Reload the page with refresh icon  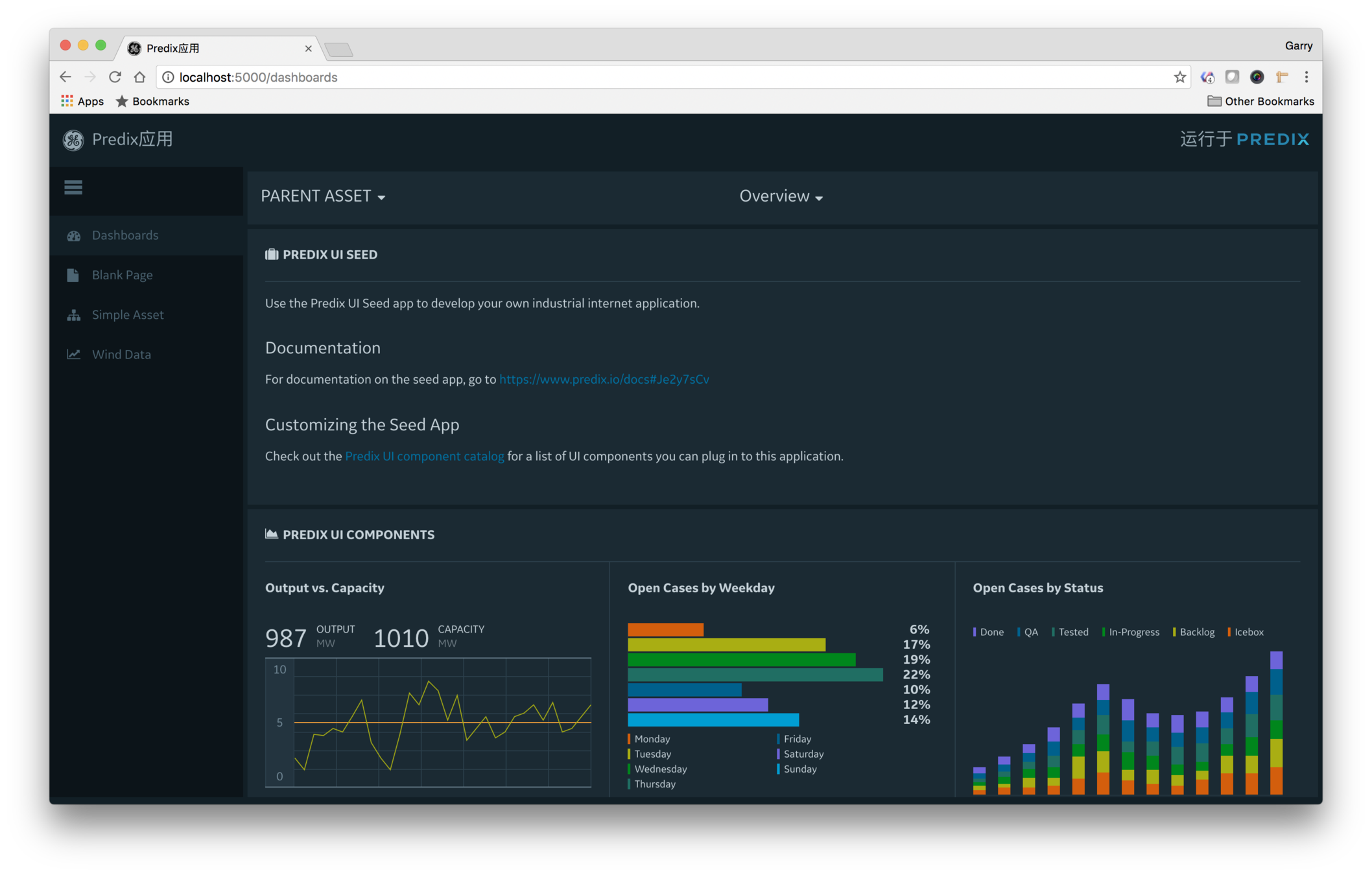[115, 77]
